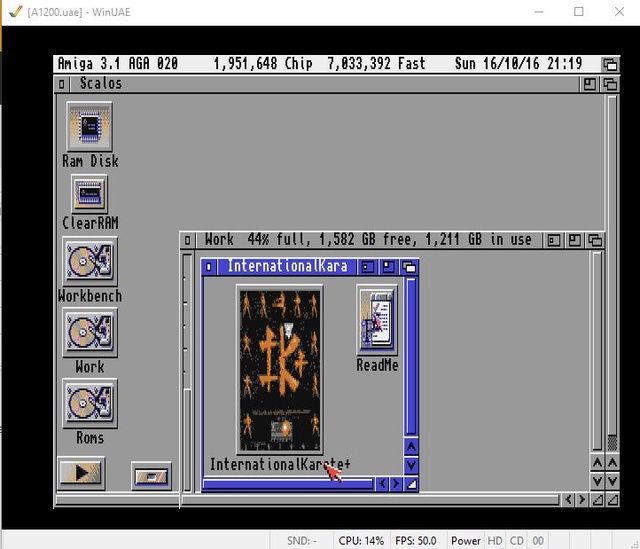Click the InternationalKara horizontal scrollbar bar
This screenshot has height=549, width=640.
pos(288,485)
